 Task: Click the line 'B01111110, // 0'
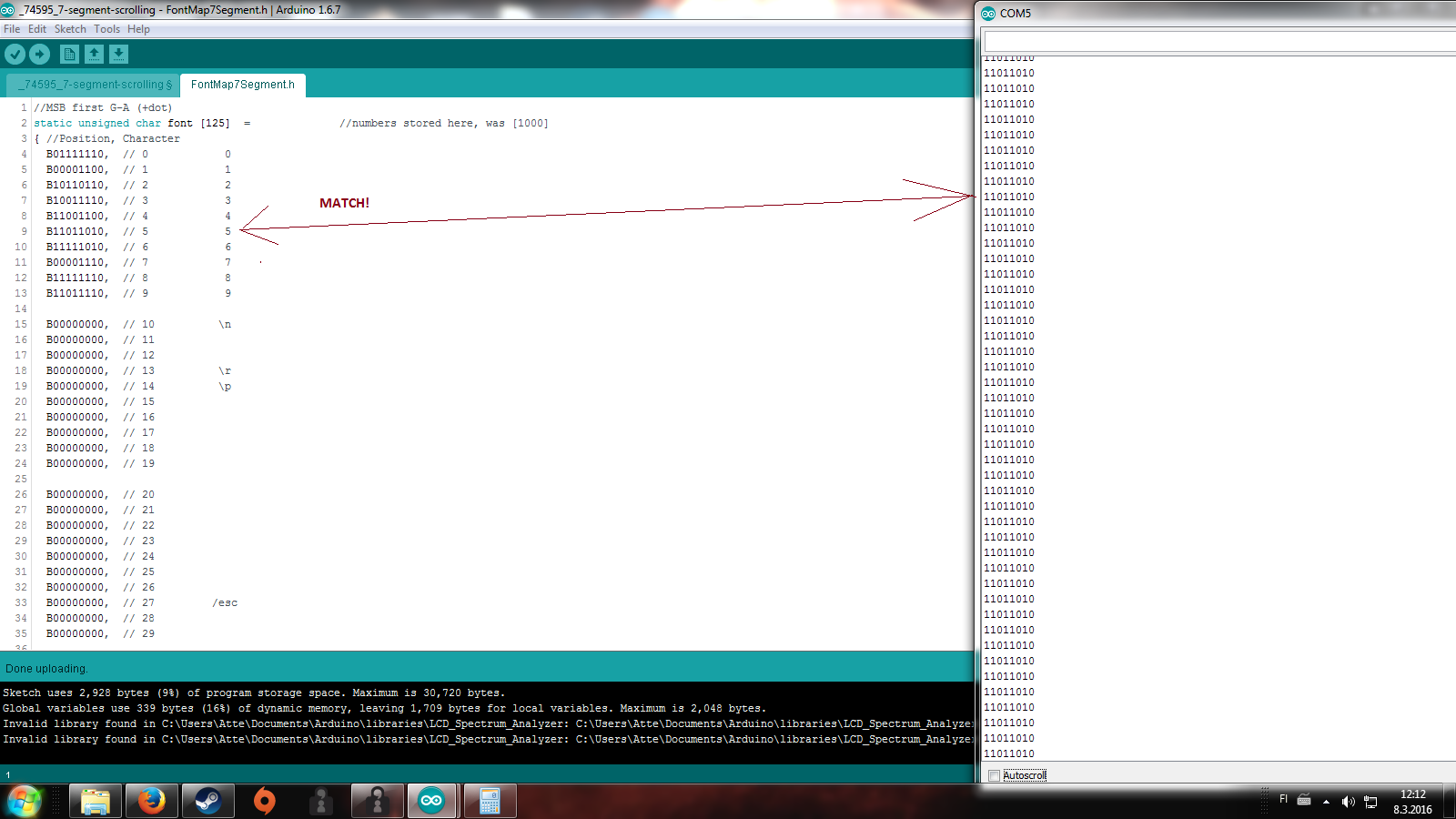pos(97,154)
